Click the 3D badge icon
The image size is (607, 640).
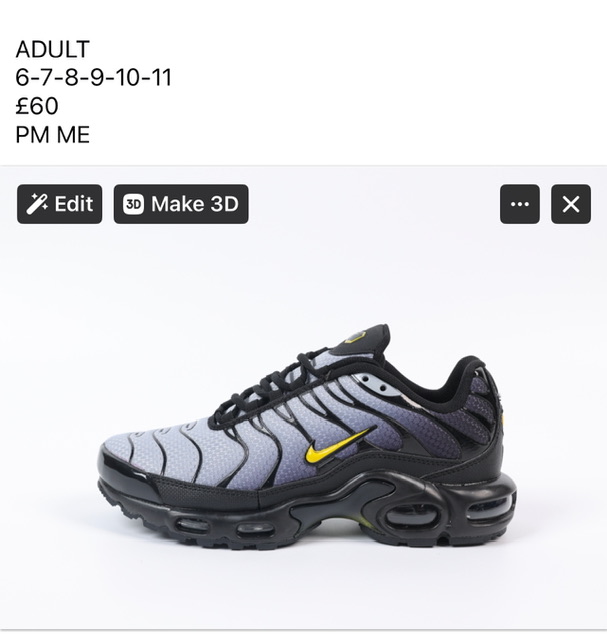pos(133,204)
